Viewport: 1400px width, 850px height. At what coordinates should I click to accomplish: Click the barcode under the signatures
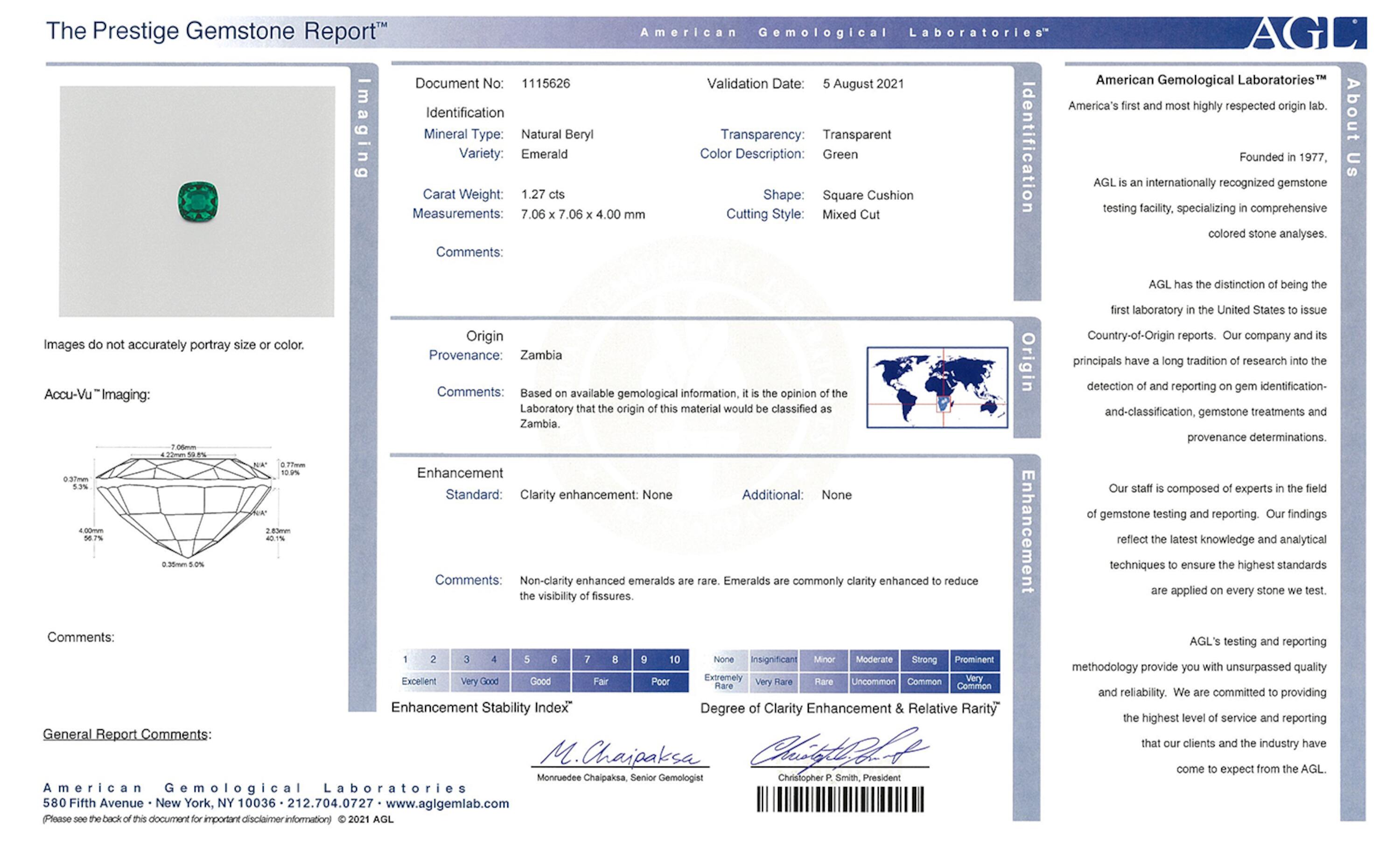click(x=840, y=800)
